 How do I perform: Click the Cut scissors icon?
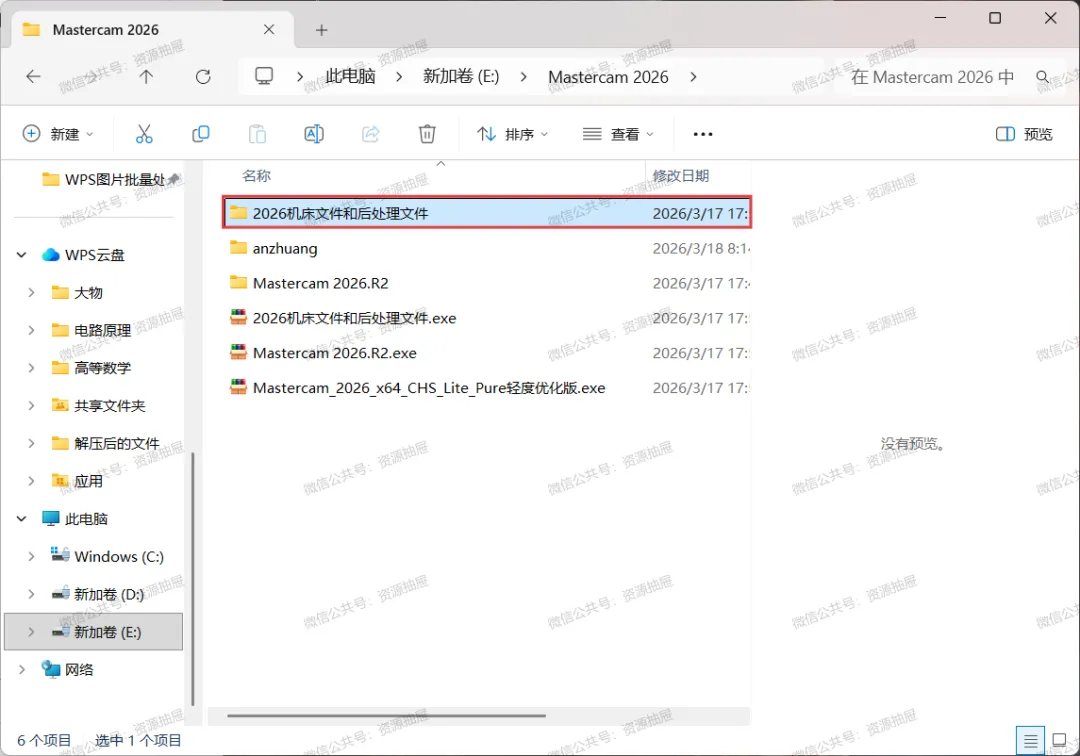click(144, 134)
